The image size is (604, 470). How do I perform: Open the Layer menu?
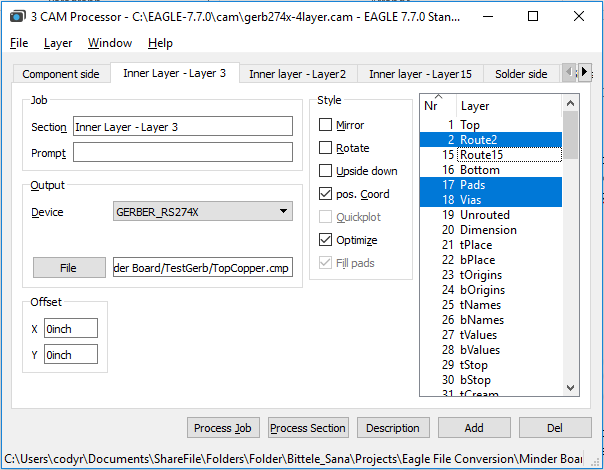tap(57, 43)
